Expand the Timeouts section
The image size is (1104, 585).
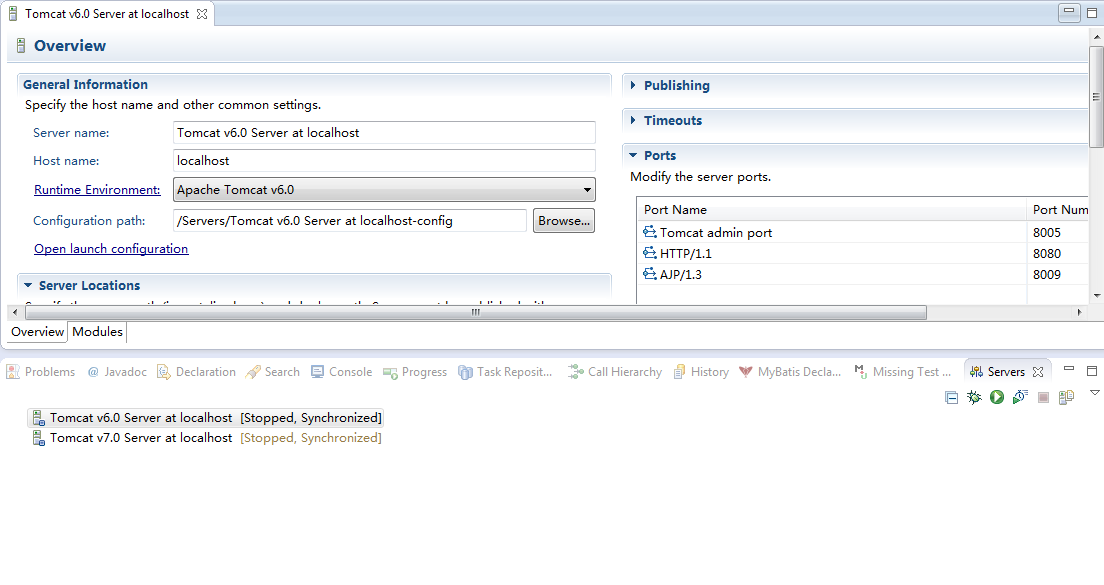[x=672, y=121]
